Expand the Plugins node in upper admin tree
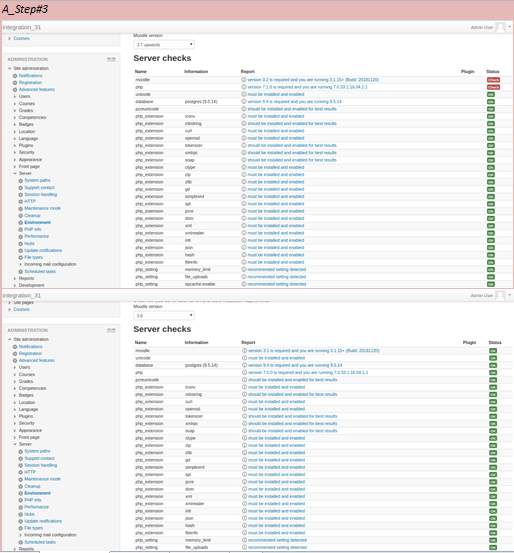The height and width of the screenshot is (553, 514). pos(26,145)
